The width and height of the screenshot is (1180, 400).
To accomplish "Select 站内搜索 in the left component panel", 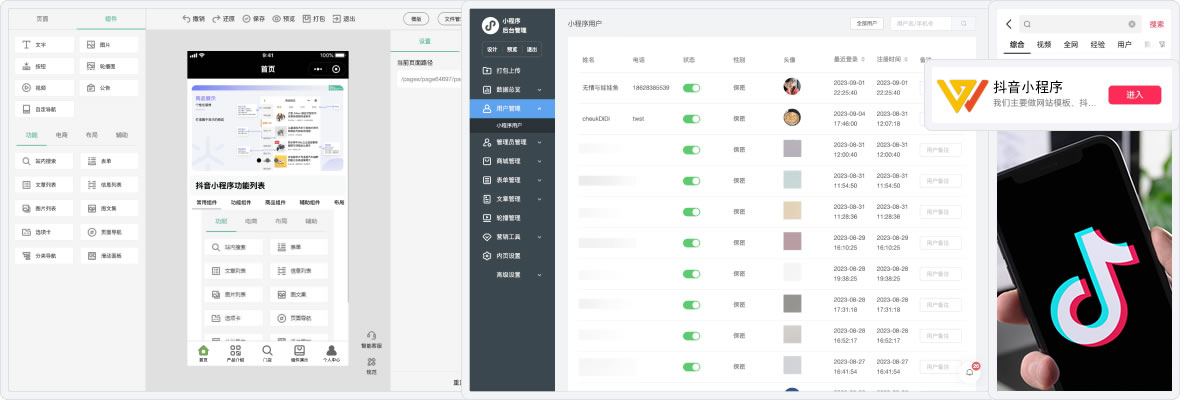I will pos(44,161).
